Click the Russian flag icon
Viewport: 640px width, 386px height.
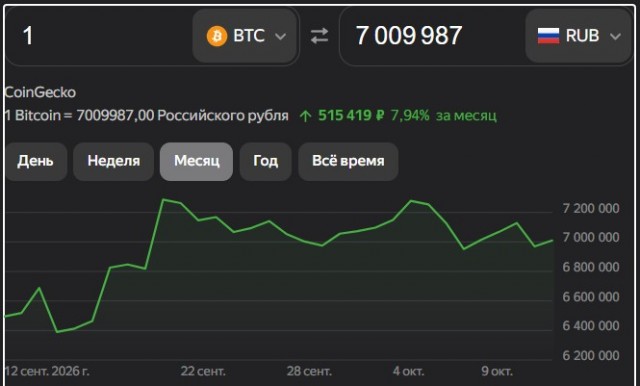tap(548, 36)
